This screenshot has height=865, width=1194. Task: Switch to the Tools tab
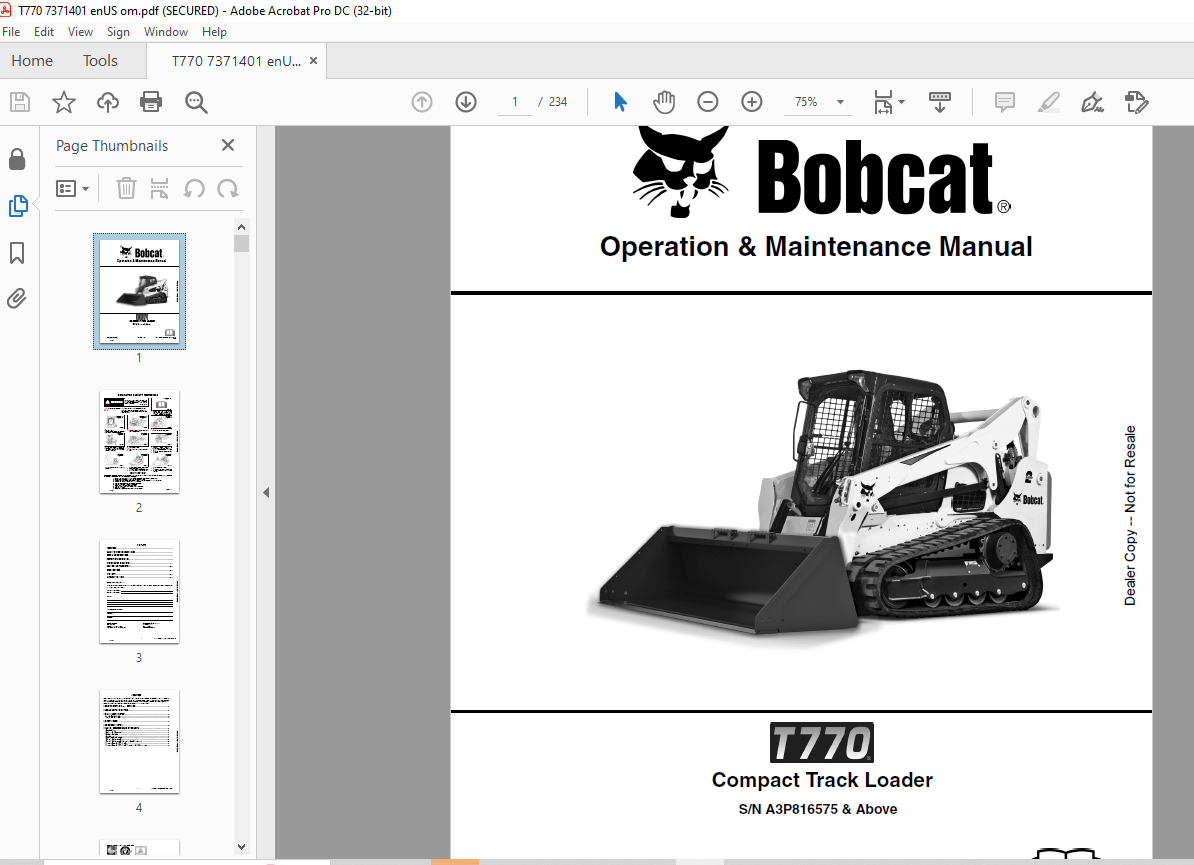101,61
